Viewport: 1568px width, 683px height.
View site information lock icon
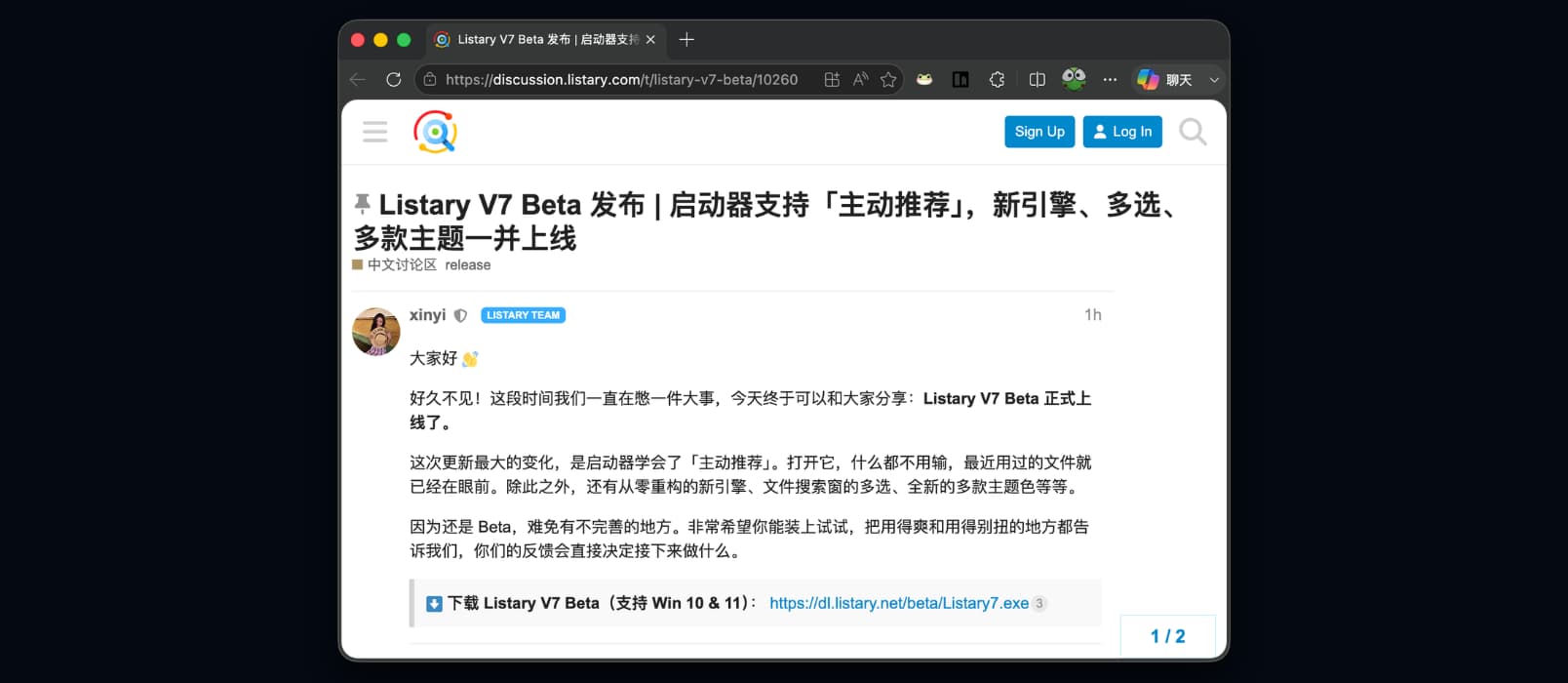430,80
